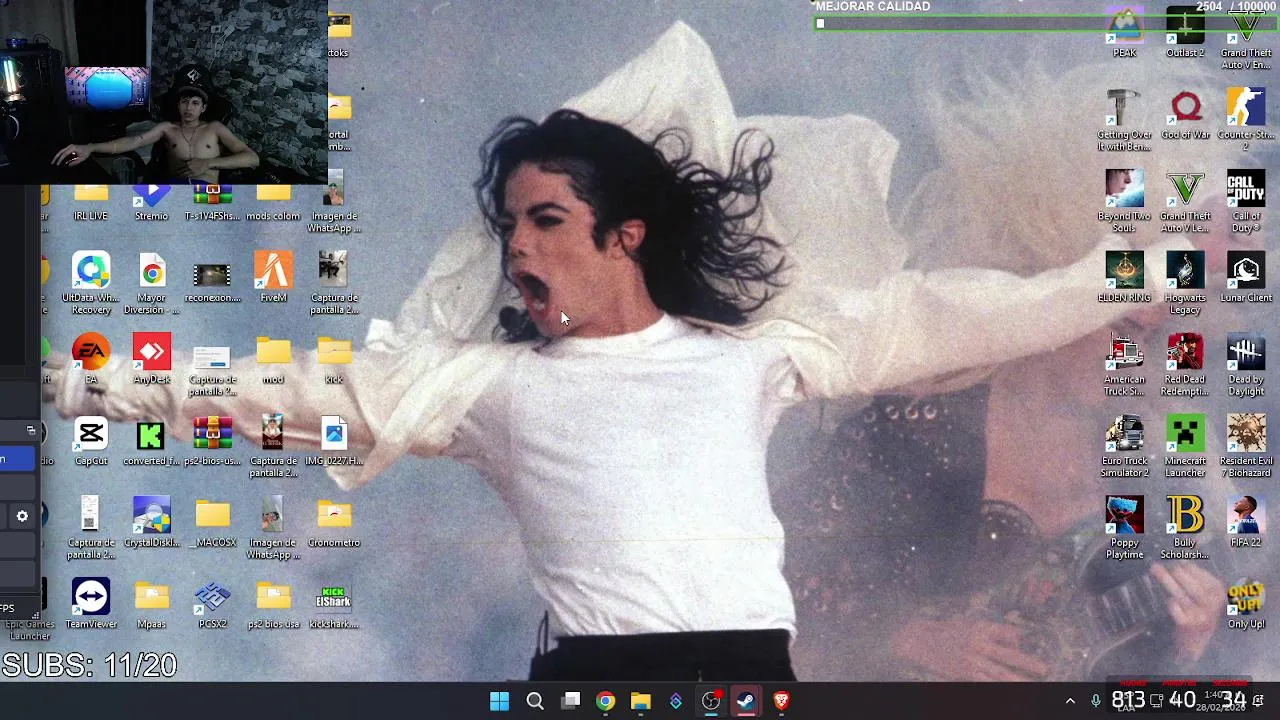Launch Outlast 2 from the desktop
Viewport: 1280px width, 720px height.
coord(1185,34)
